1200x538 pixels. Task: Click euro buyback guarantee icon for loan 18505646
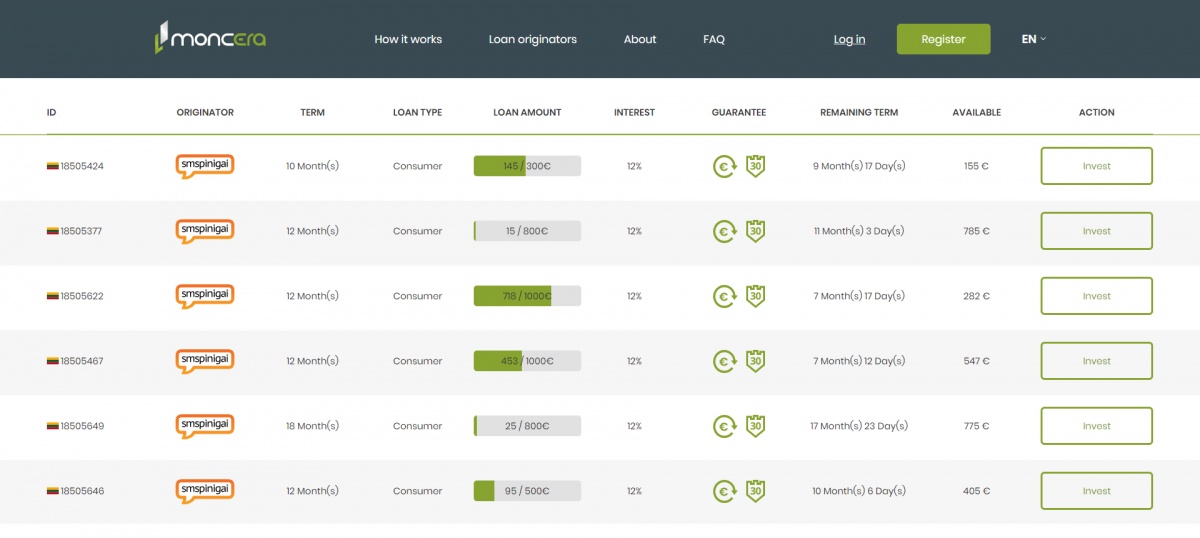click(724, 492)
